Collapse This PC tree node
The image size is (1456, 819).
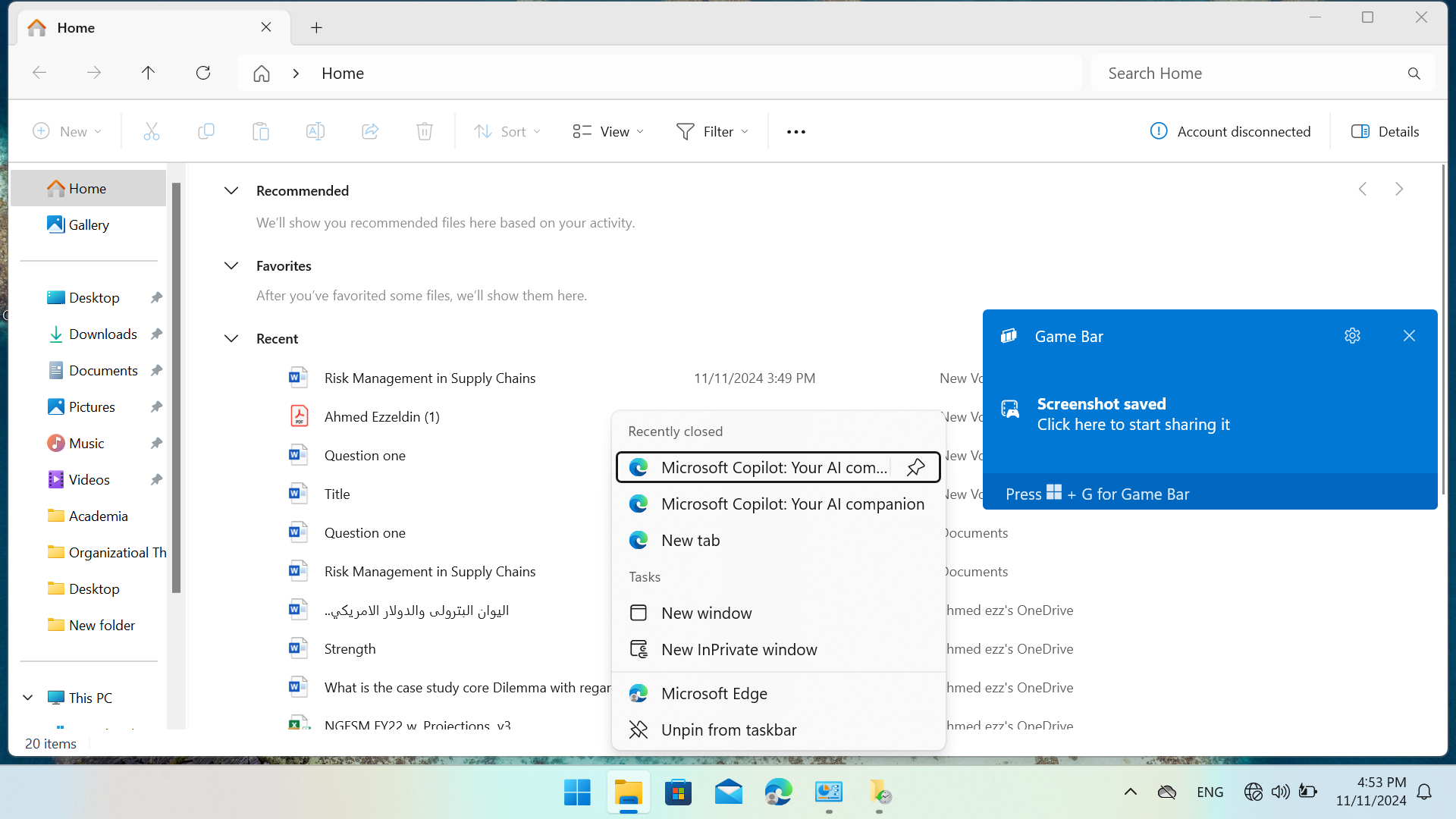28,698
